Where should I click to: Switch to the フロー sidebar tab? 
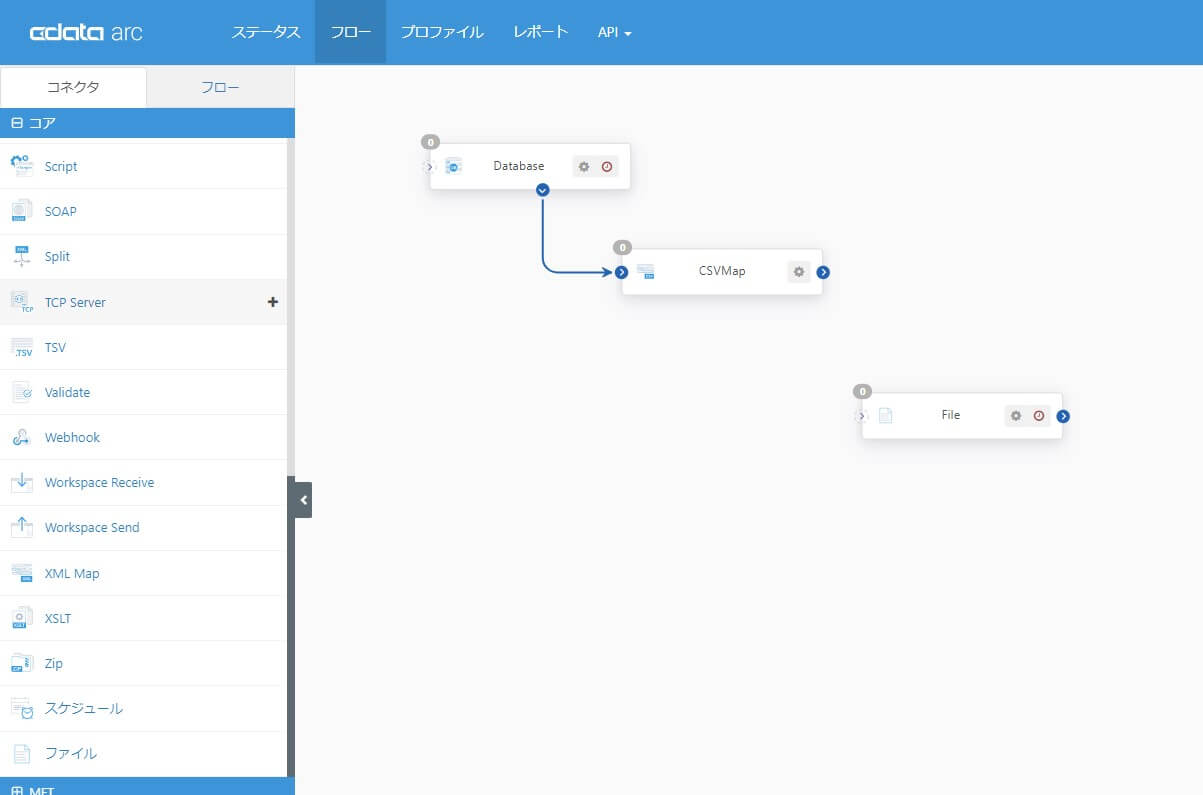[x=220, y=87]
